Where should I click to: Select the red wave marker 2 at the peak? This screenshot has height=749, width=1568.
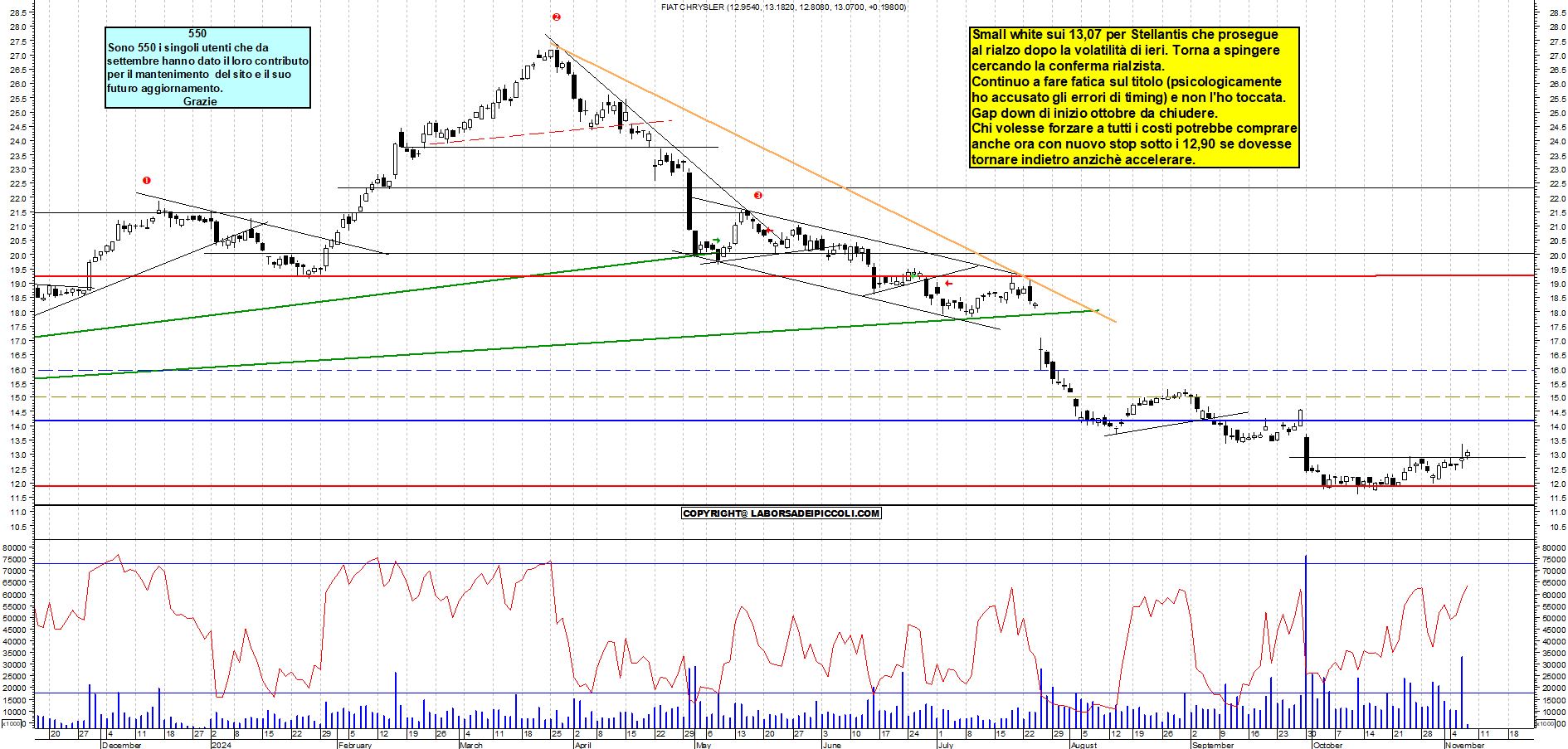click(557, 17)
